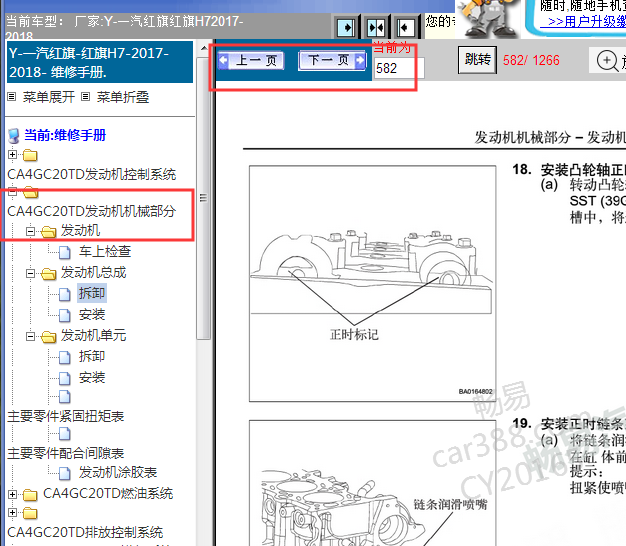Open 拆卸 under 发动机单元

pyautogui.click(x=92, y=356)
